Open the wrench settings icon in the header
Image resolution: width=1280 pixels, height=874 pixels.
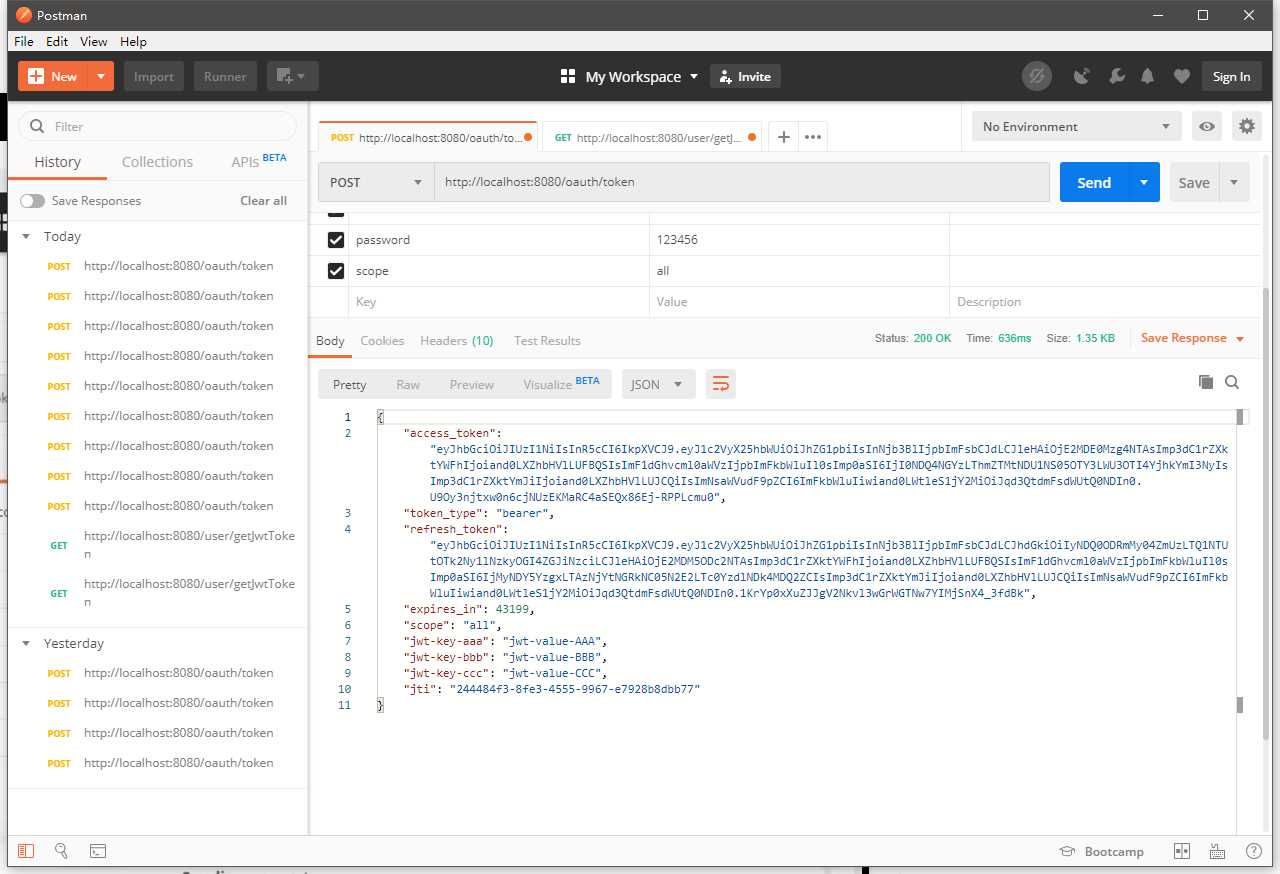tap(1116, 76)
